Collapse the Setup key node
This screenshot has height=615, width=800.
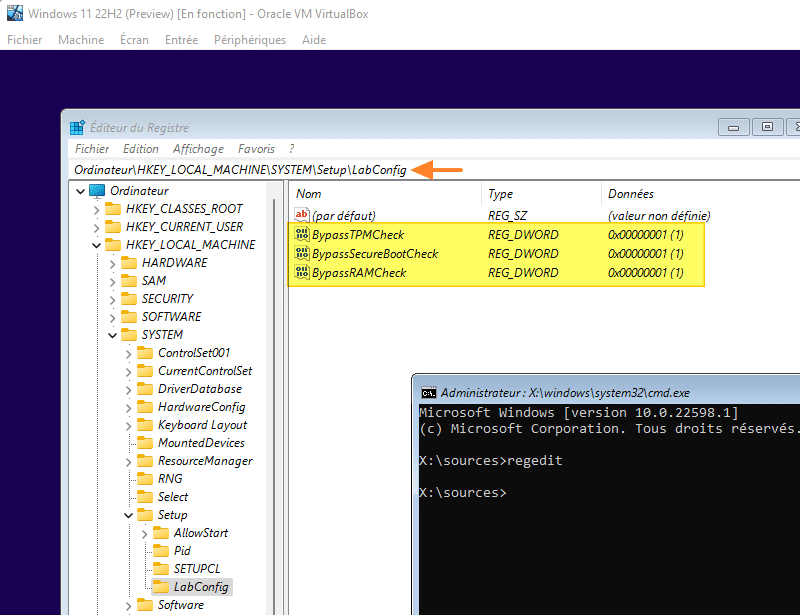128,515
